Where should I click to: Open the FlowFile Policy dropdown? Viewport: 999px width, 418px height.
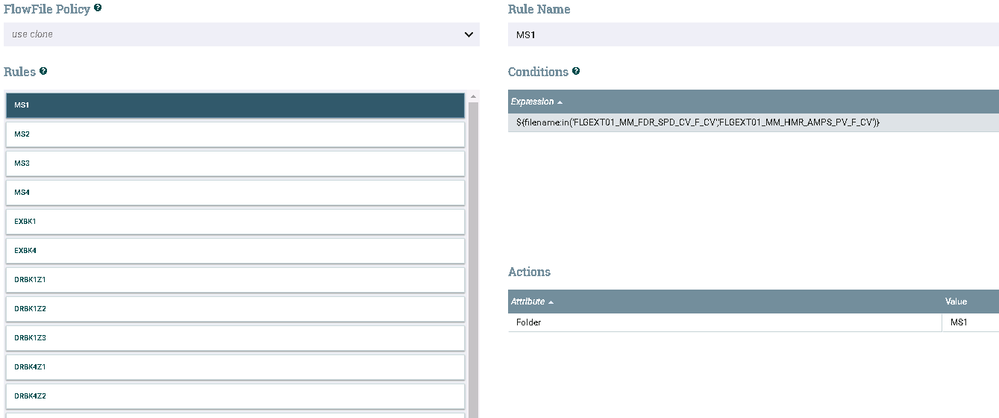[242, 34]
